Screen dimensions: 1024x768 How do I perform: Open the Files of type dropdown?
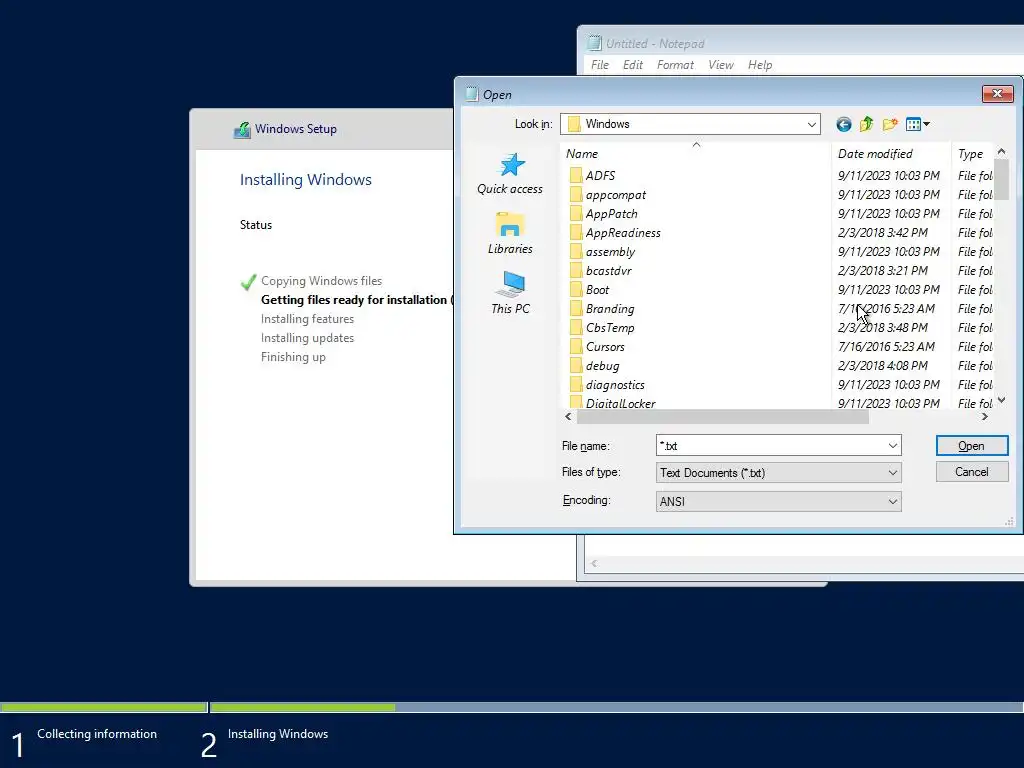pyautogui.click(x=778, y=473)
